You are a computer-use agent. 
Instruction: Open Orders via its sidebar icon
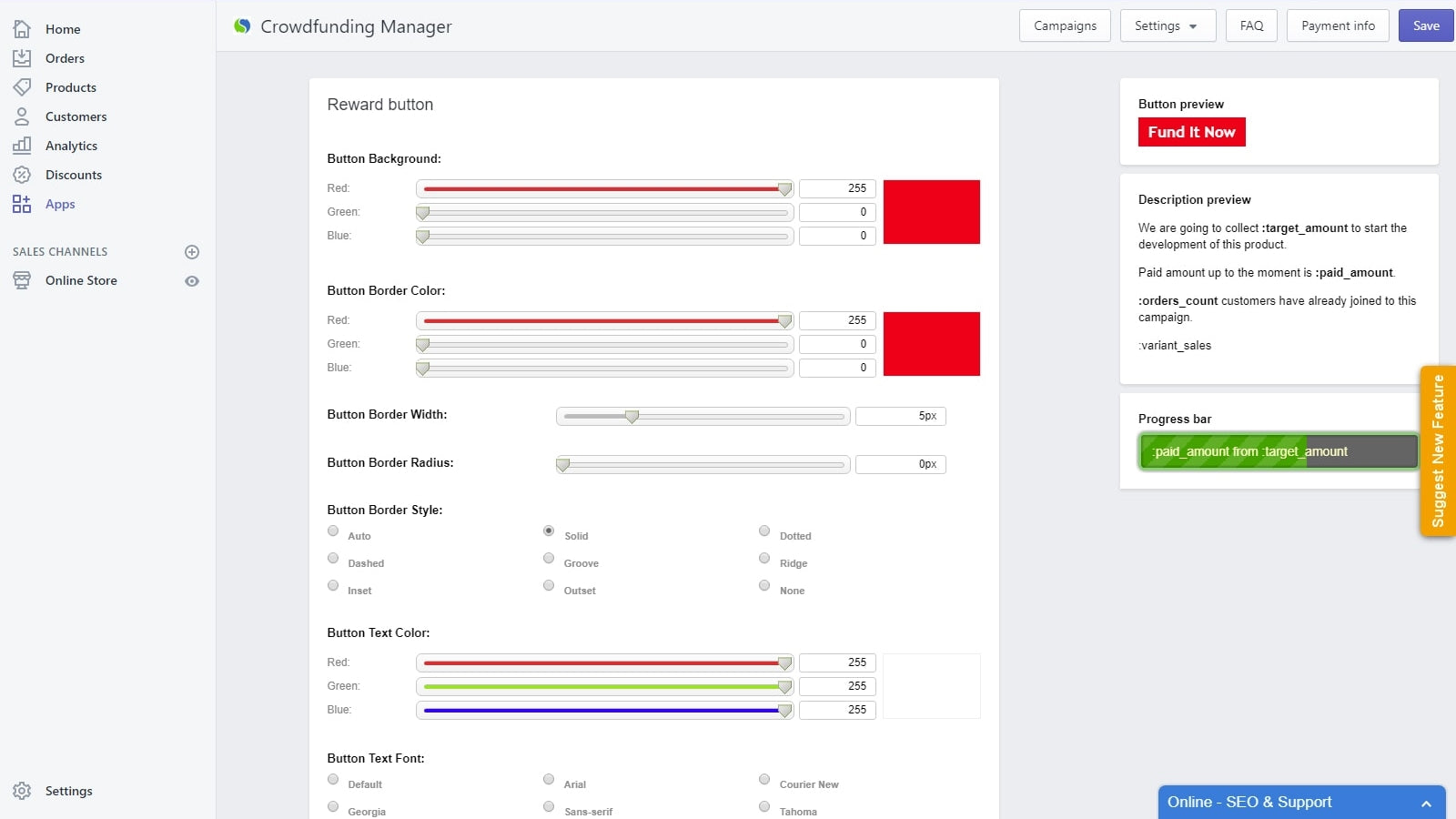(22, 58)
